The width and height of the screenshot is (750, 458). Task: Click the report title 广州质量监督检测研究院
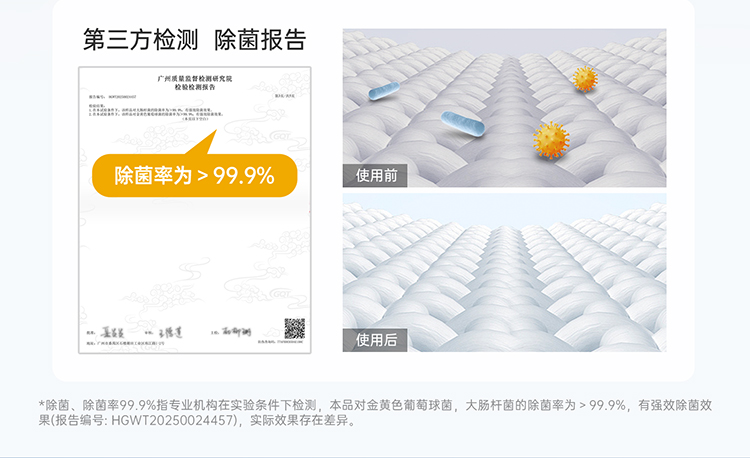click(195, 79)
